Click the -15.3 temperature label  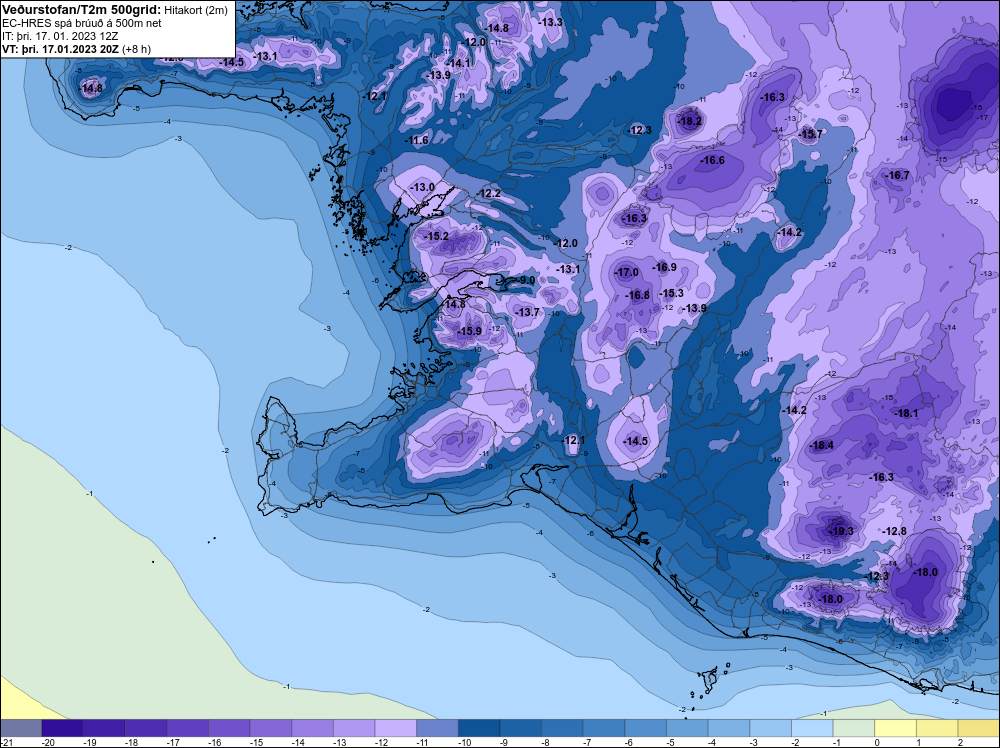click(671, 293)
